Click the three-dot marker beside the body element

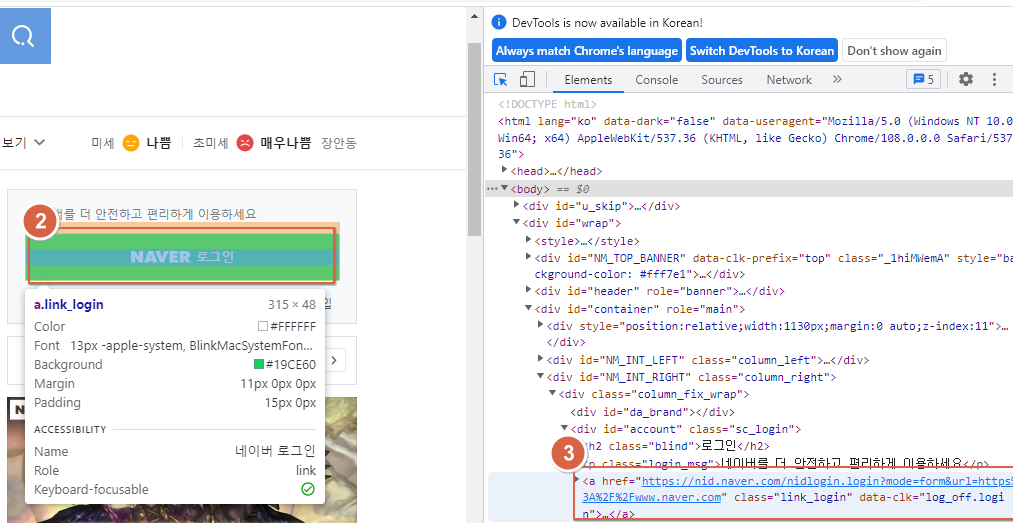tap(492, 189)
